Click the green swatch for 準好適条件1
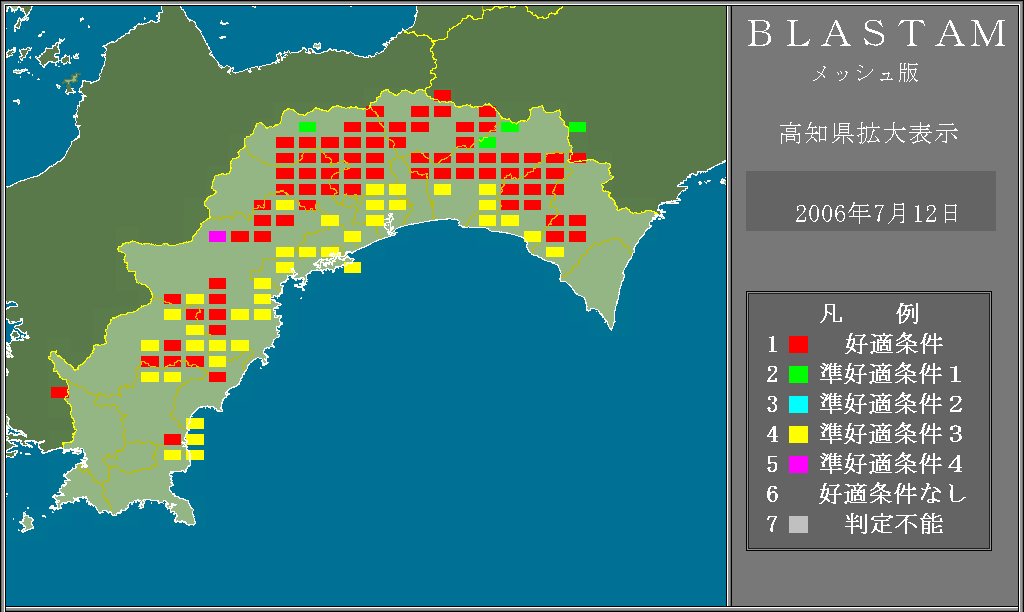 tap(798, 374)
